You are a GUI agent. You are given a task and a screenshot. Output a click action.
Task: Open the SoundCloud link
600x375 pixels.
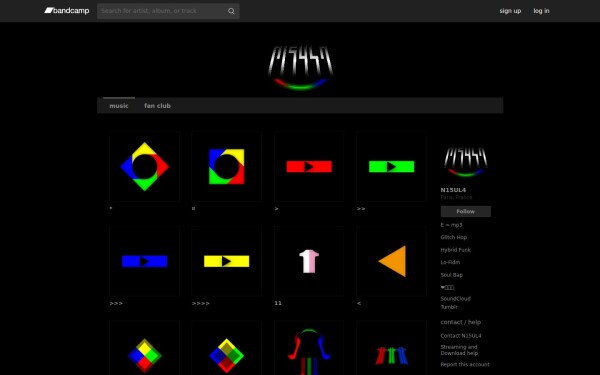click(455, 298)
